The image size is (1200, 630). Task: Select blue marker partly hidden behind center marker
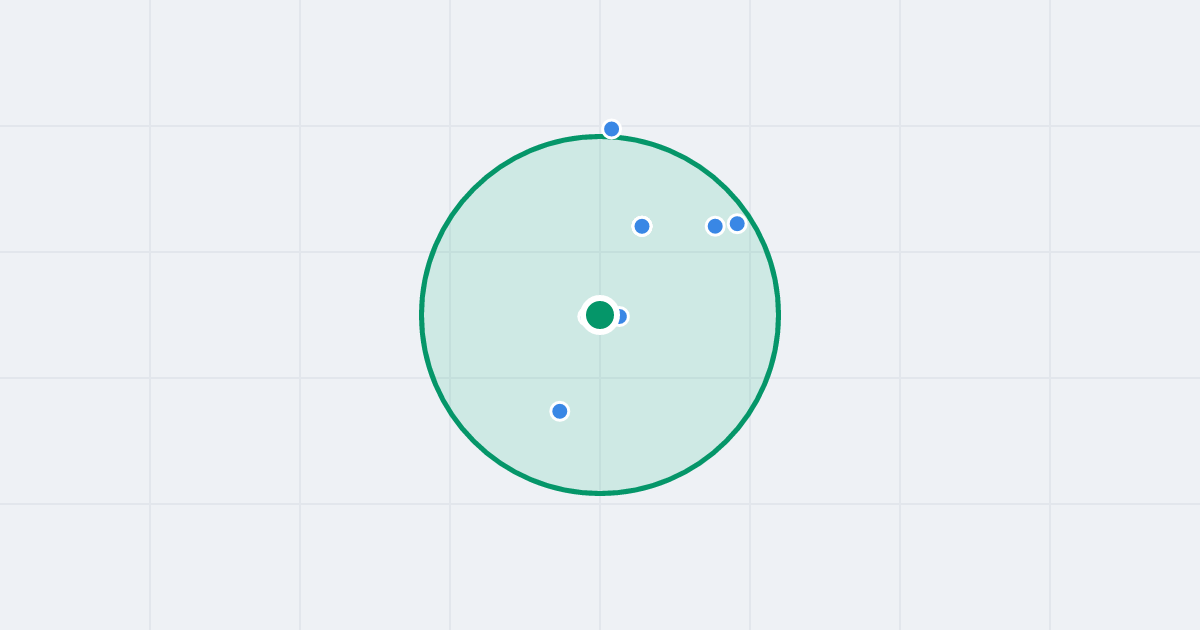(621, 316)
